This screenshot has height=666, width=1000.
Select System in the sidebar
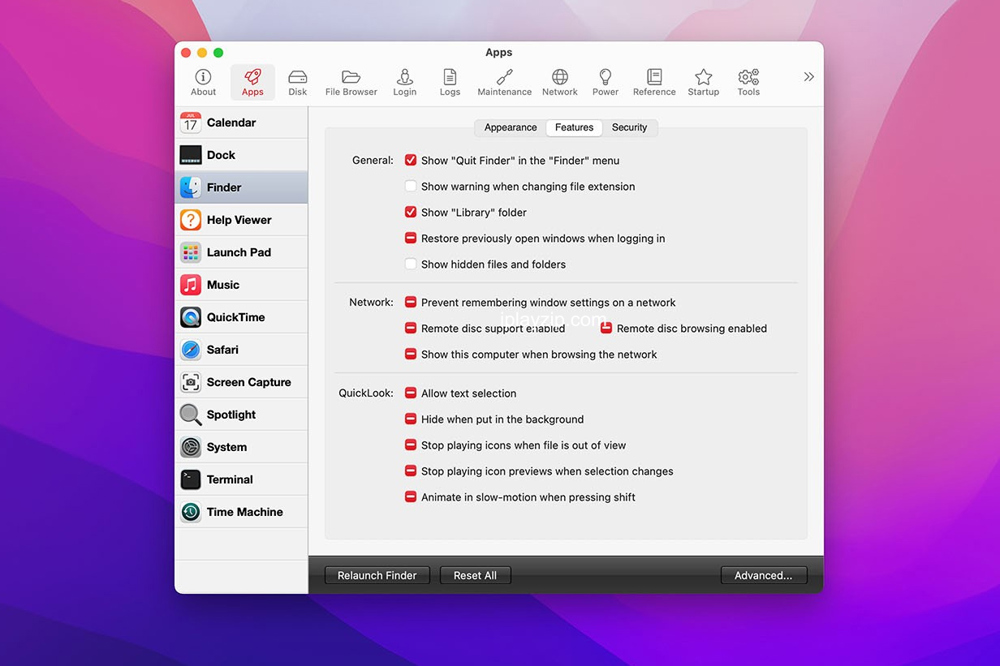pyautogui.click(x=241, y=447)
